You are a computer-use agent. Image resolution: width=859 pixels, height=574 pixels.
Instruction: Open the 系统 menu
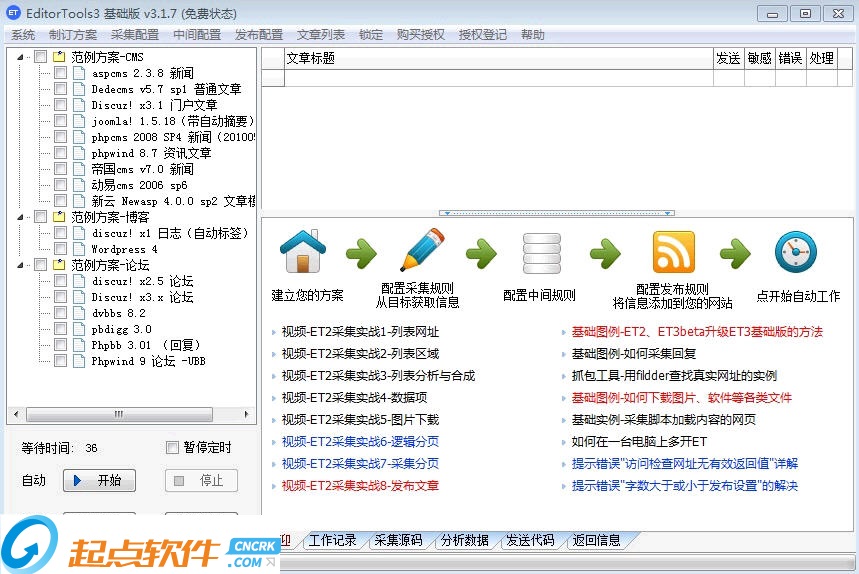coord(23,35)
